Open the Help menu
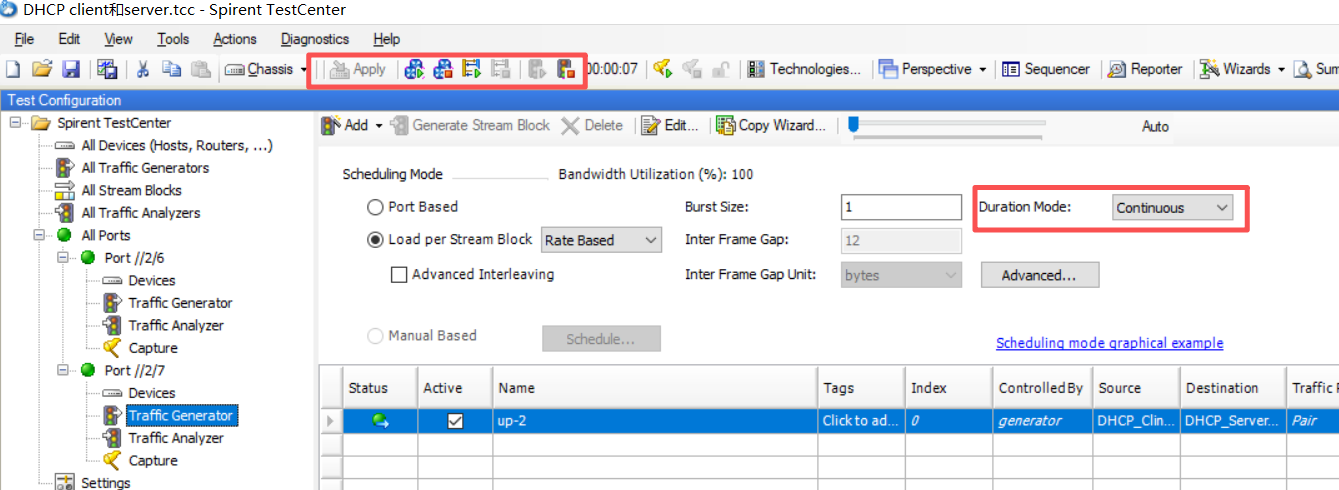Screen dimensions: 1339x490 tap(386, 39)
